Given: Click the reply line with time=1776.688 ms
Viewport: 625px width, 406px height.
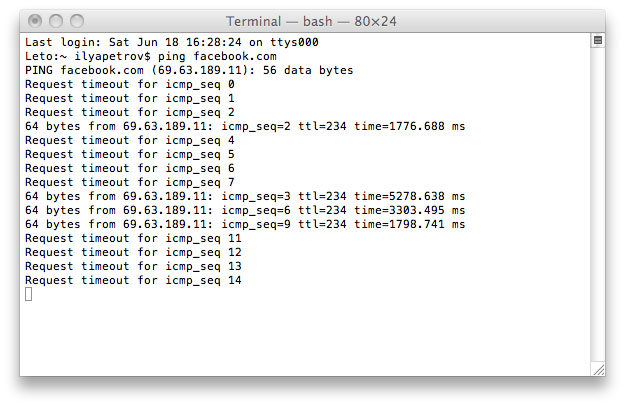Looking at the screenshot, I should coord(244,127).
